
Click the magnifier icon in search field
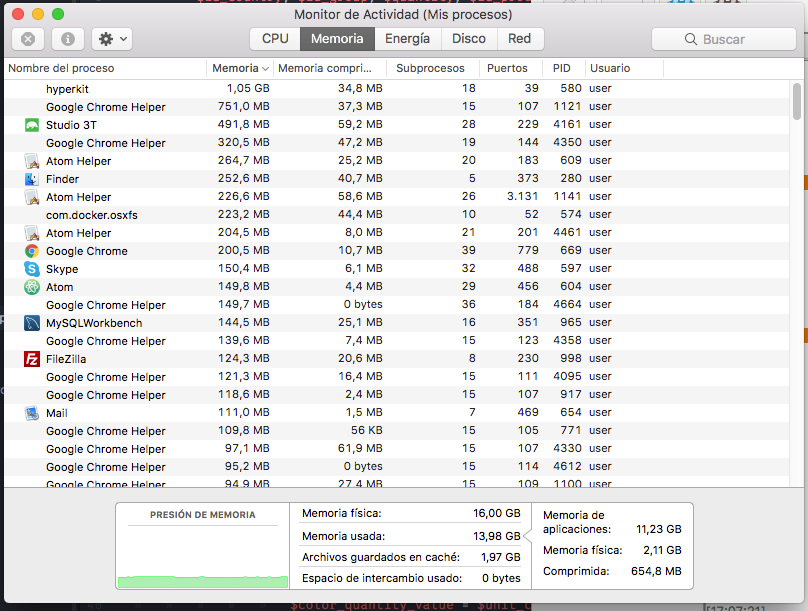pyautogui.click(x=691, y=39)
